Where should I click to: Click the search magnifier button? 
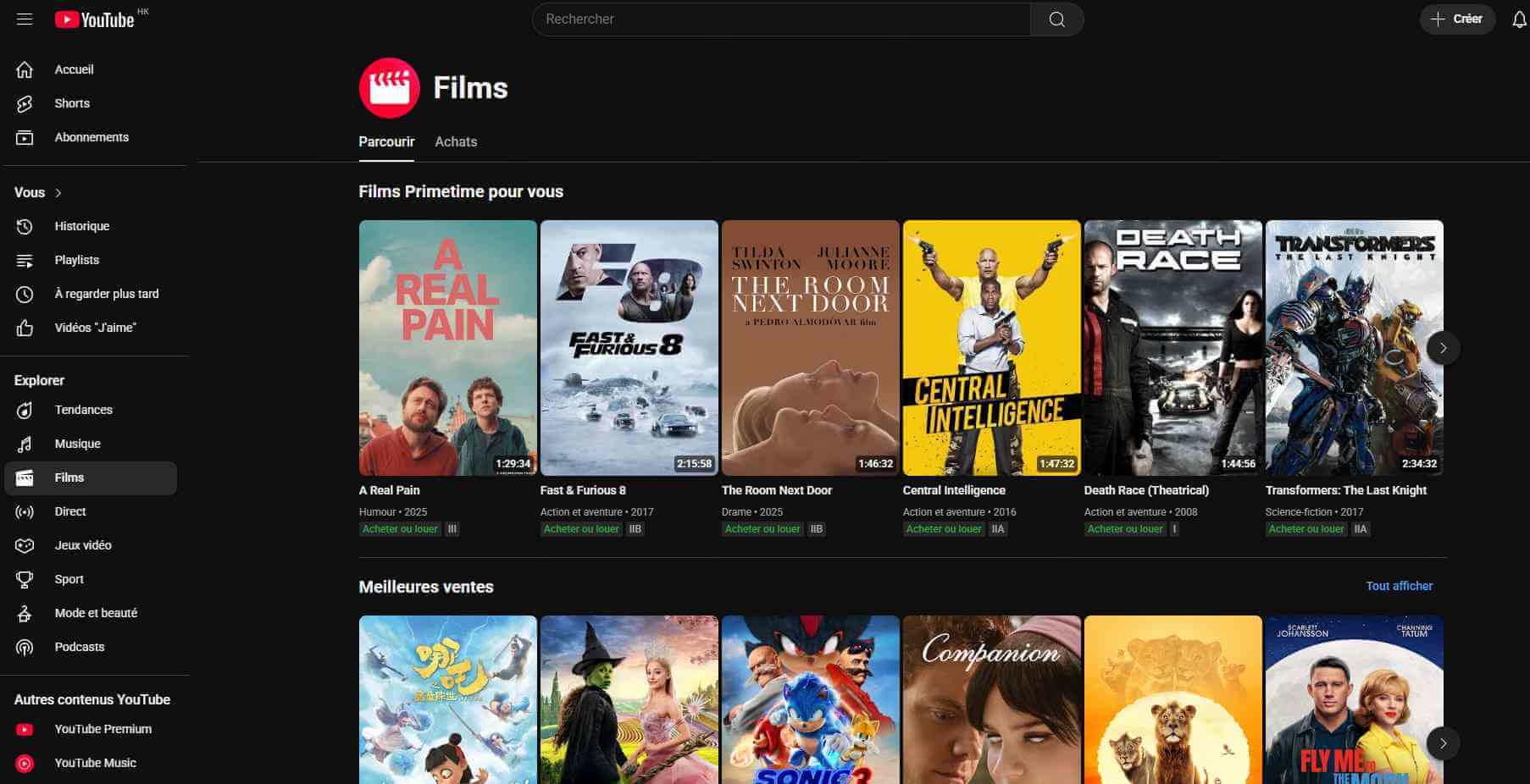coord(1056,19)
